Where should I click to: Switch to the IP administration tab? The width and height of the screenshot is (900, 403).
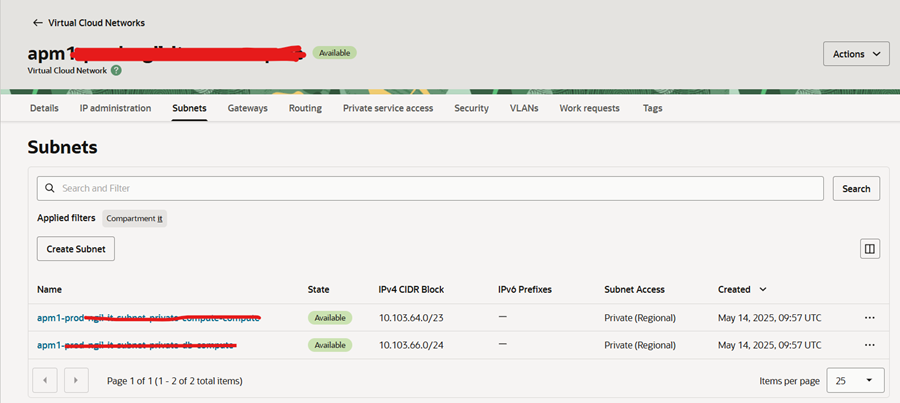tap(115, 108)
